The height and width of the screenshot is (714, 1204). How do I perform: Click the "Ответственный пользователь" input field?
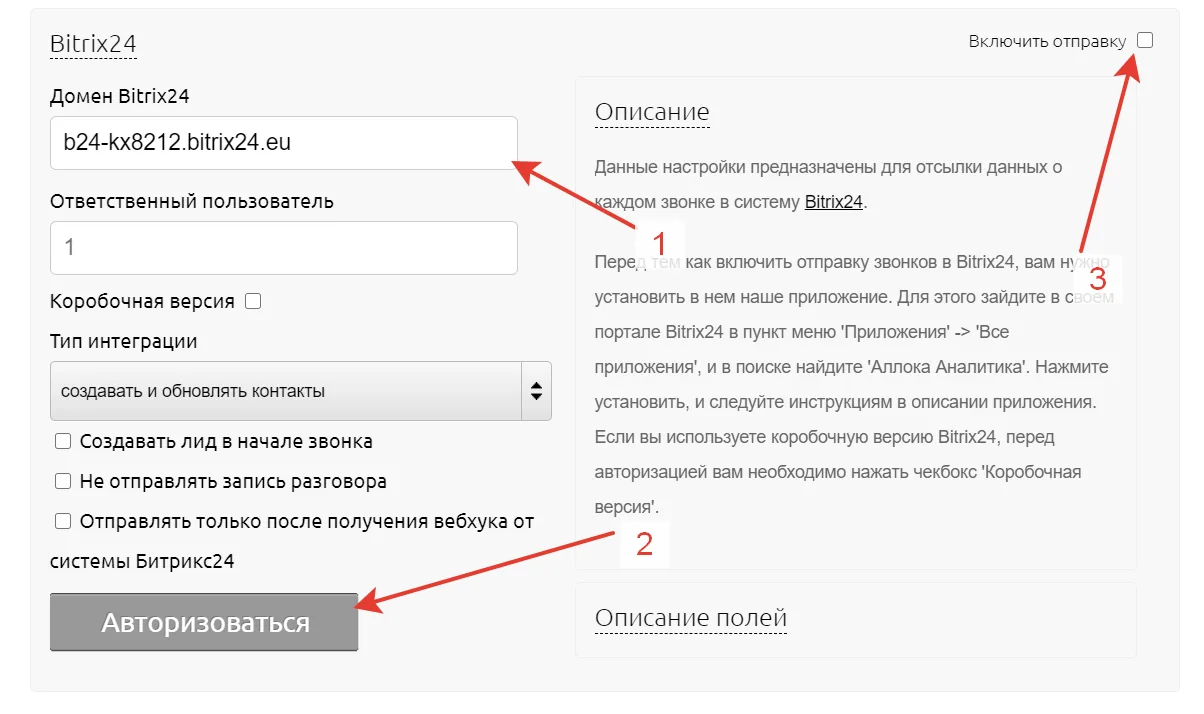point(284,247)
